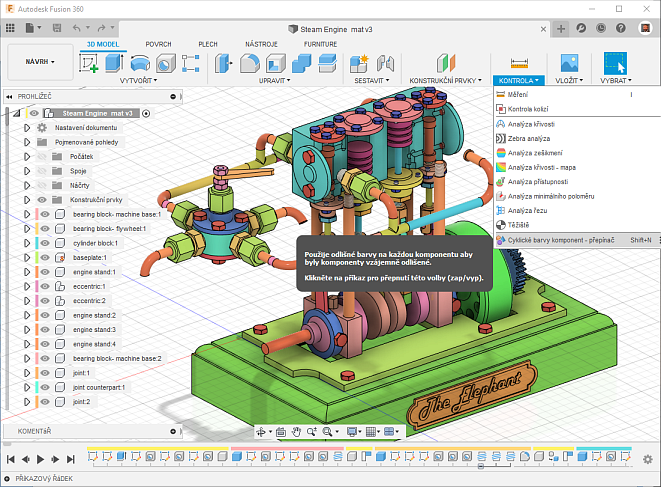Switch to the PLECH tab
Viewport: 661px width, 487px height.
pos(208,45)
